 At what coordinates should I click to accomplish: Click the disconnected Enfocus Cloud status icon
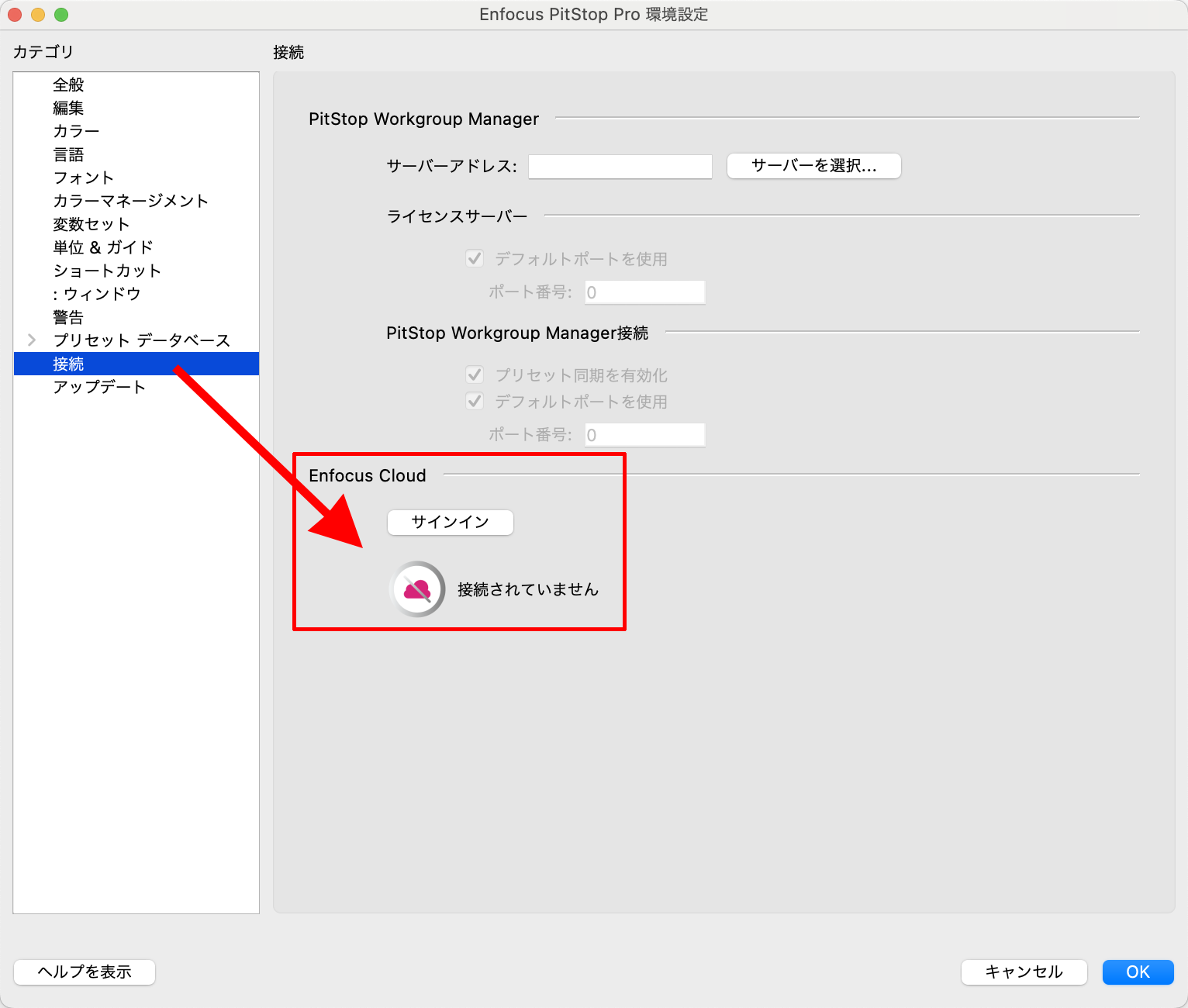(x=417, y=589)
